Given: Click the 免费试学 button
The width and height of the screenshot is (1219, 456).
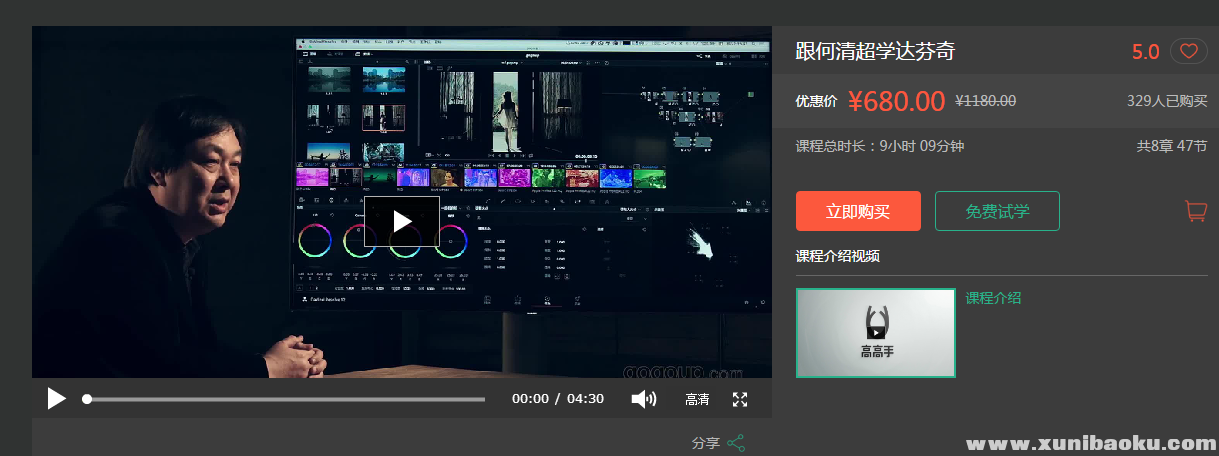Looking at the screenshot, I should pos(997,211).
